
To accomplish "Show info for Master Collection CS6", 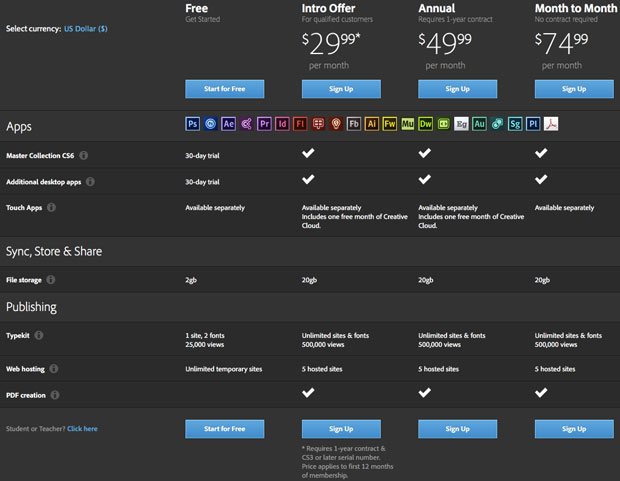I will click(84, 156).
